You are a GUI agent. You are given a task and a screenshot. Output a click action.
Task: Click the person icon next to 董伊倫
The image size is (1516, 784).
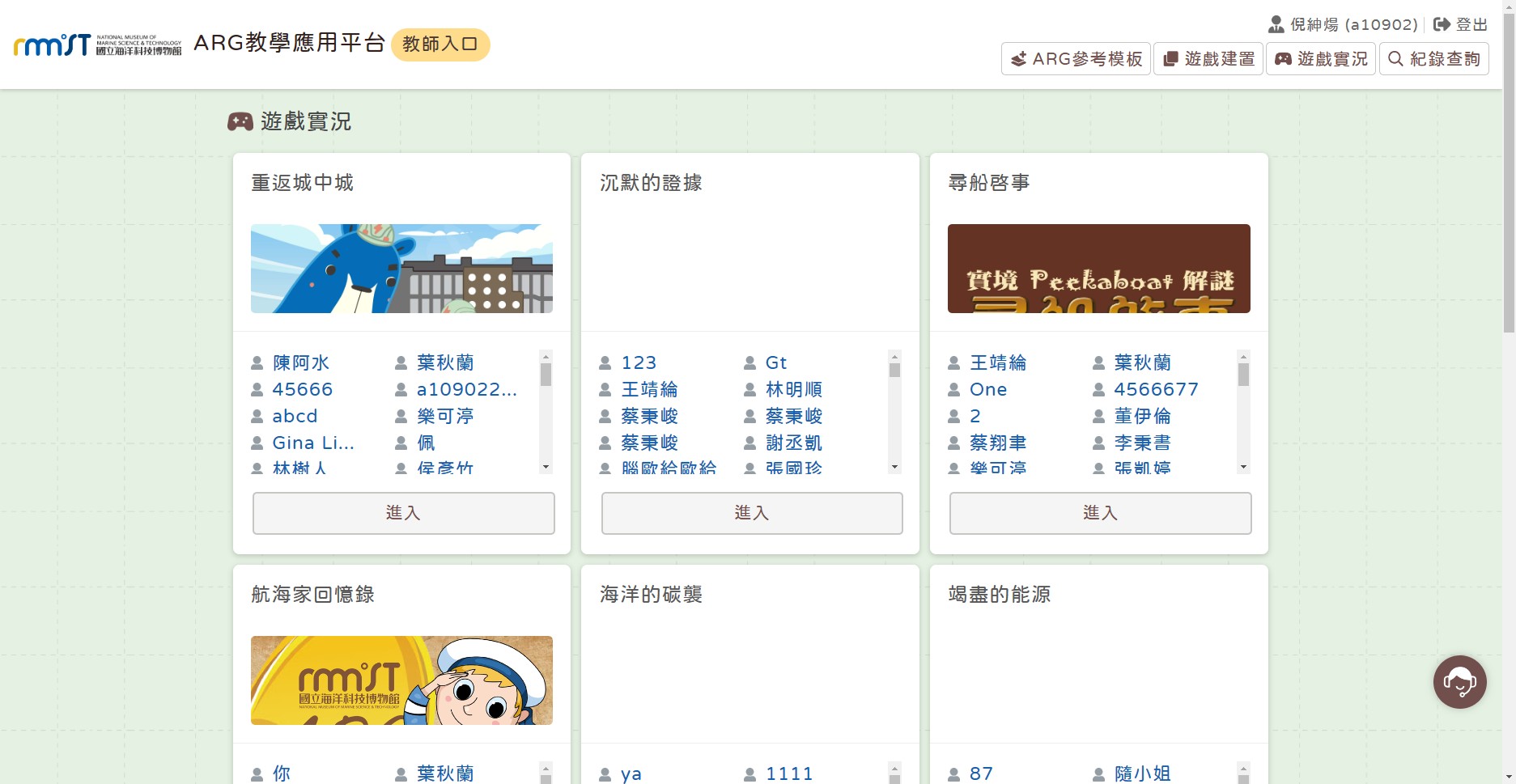click(x=1098, y=417)
